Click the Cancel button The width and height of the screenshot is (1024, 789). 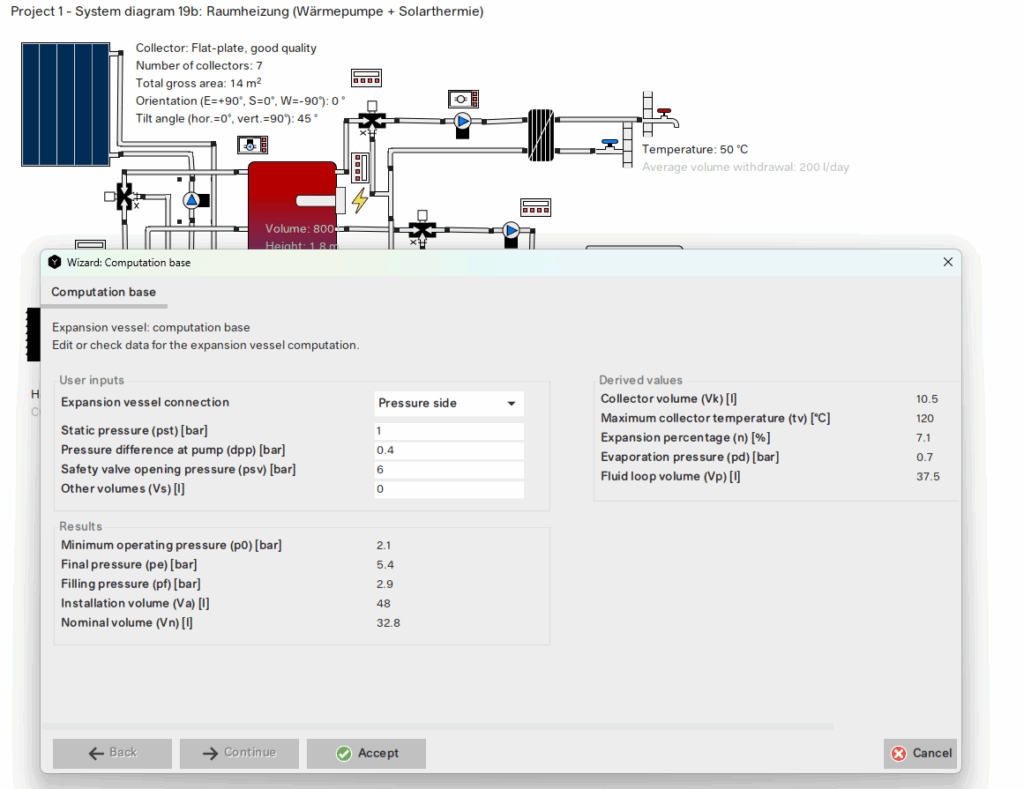[x=919, y=753]
